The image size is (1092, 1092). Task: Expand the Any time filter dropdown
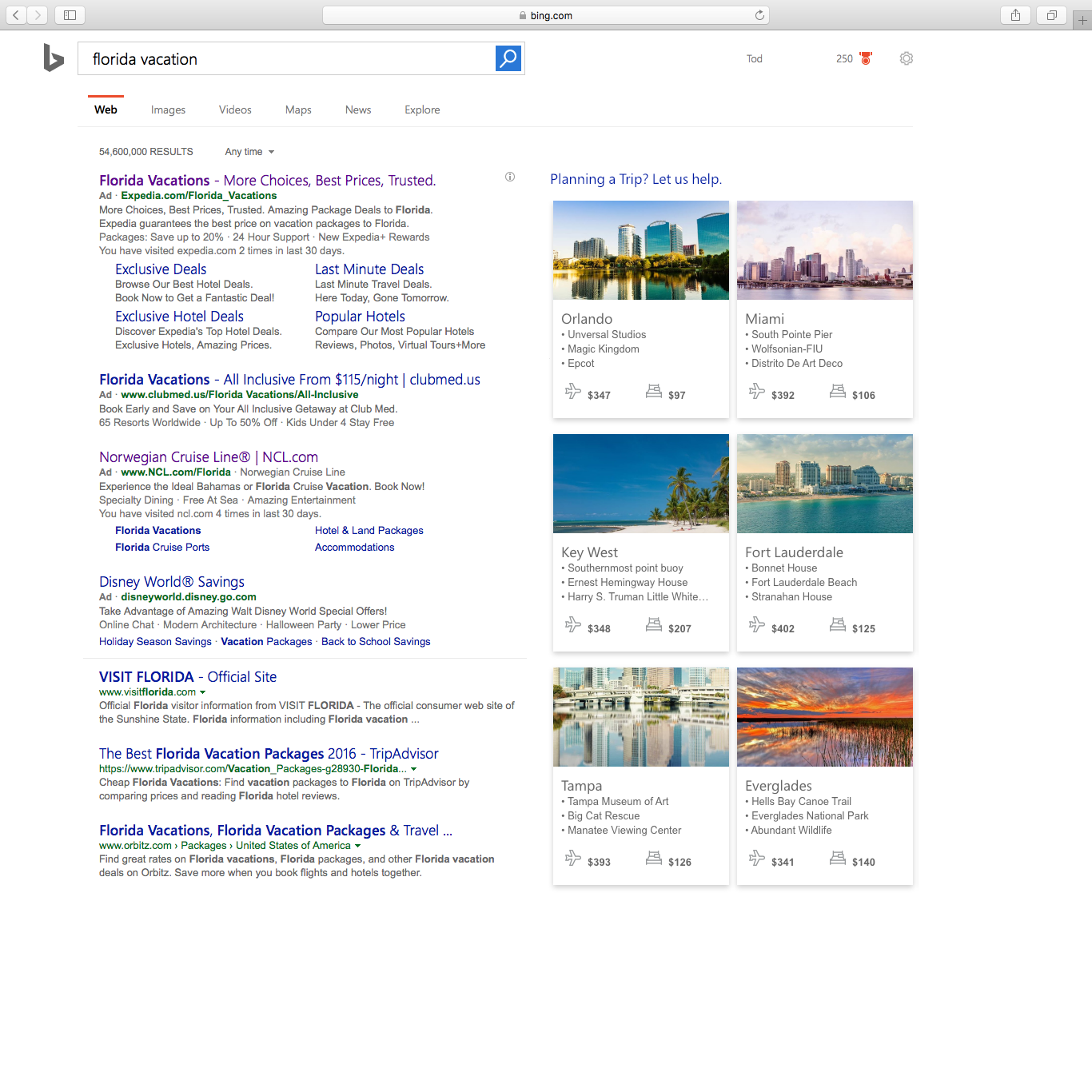click(249, 152)
